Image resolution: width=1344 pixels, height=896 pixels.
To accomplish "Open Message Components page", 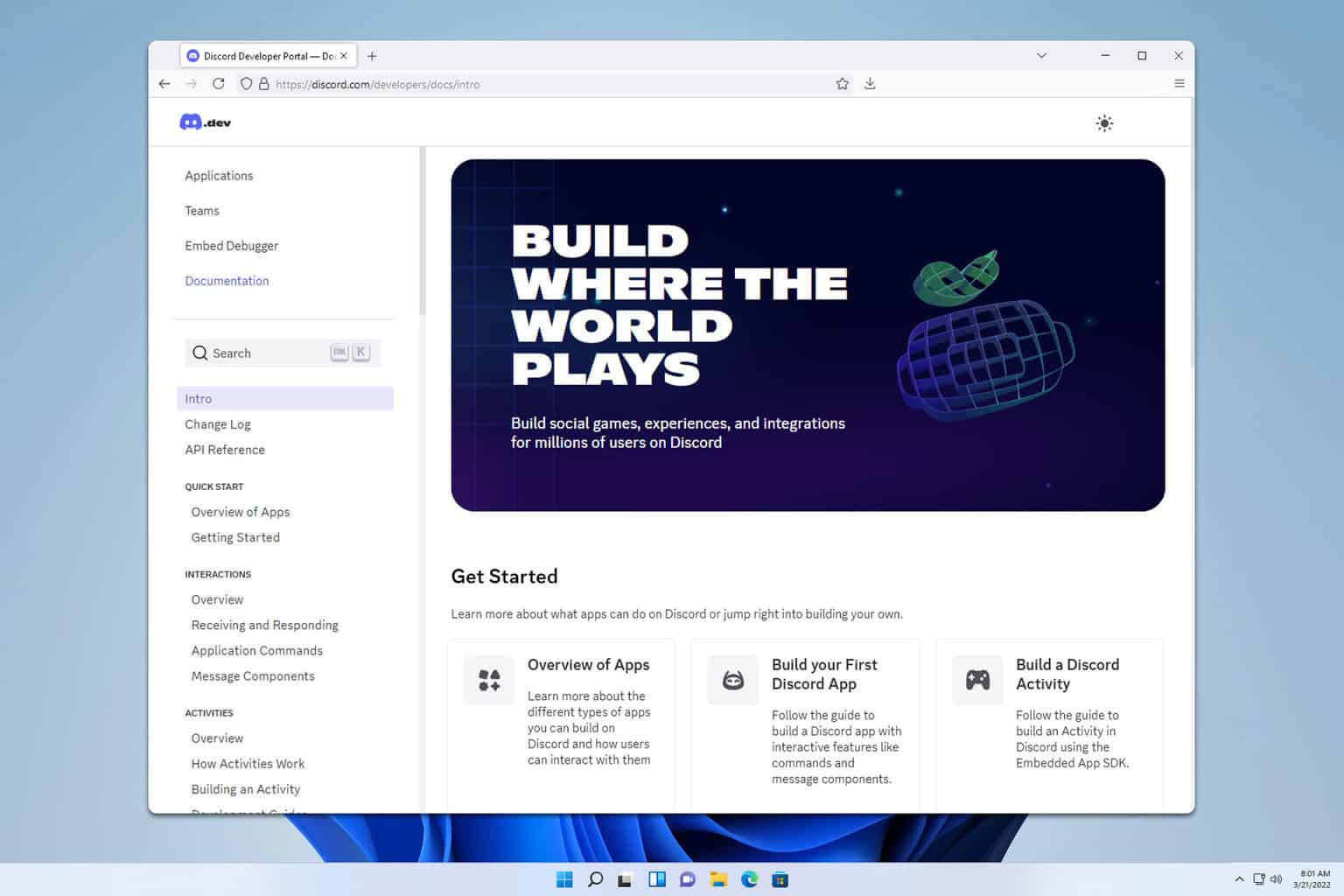I will coord(253,675).
